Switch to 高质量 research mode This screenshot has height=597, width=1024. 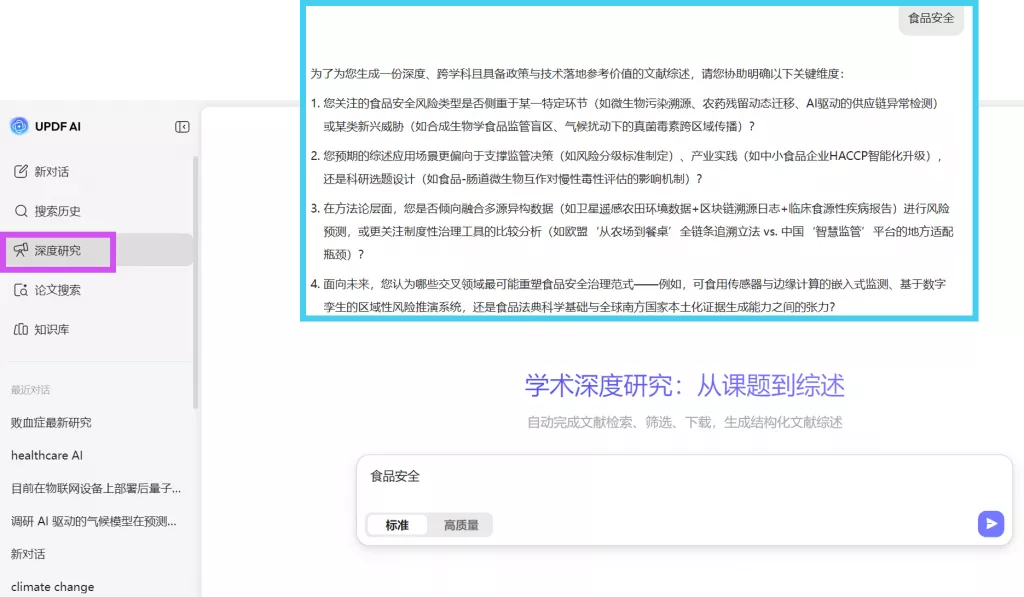click(462, 524)
